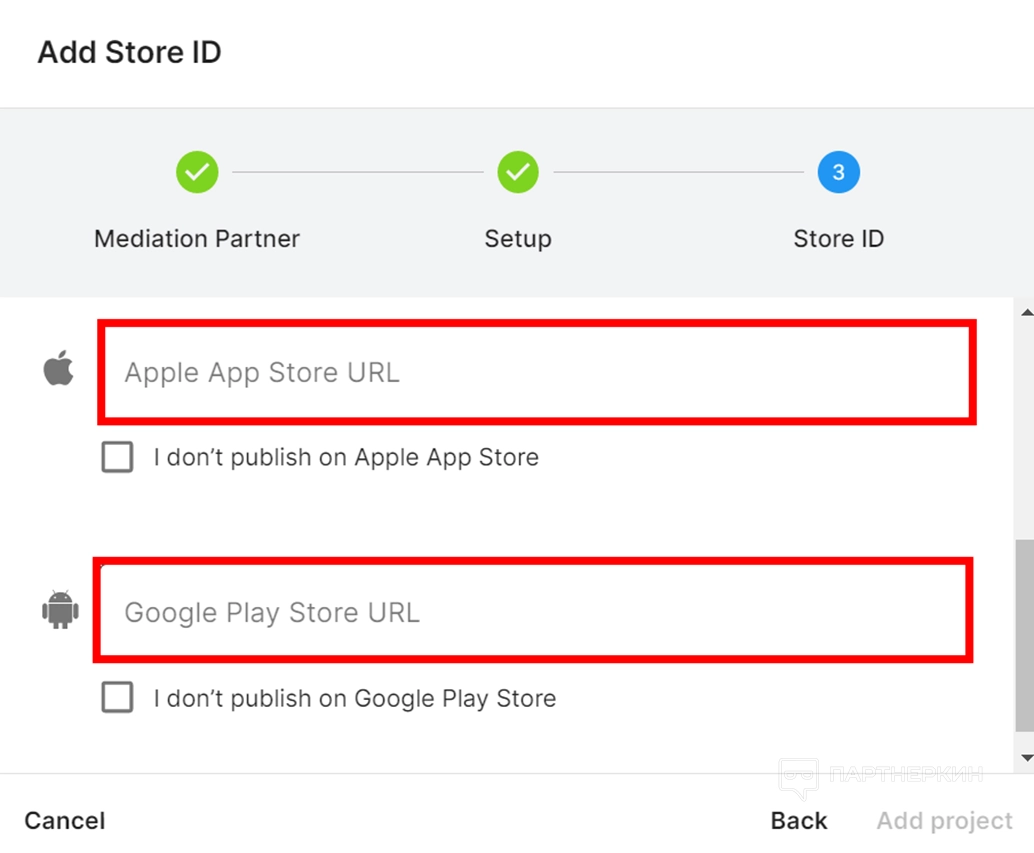Click the scrollbar up arrow

coord(1025,314)
